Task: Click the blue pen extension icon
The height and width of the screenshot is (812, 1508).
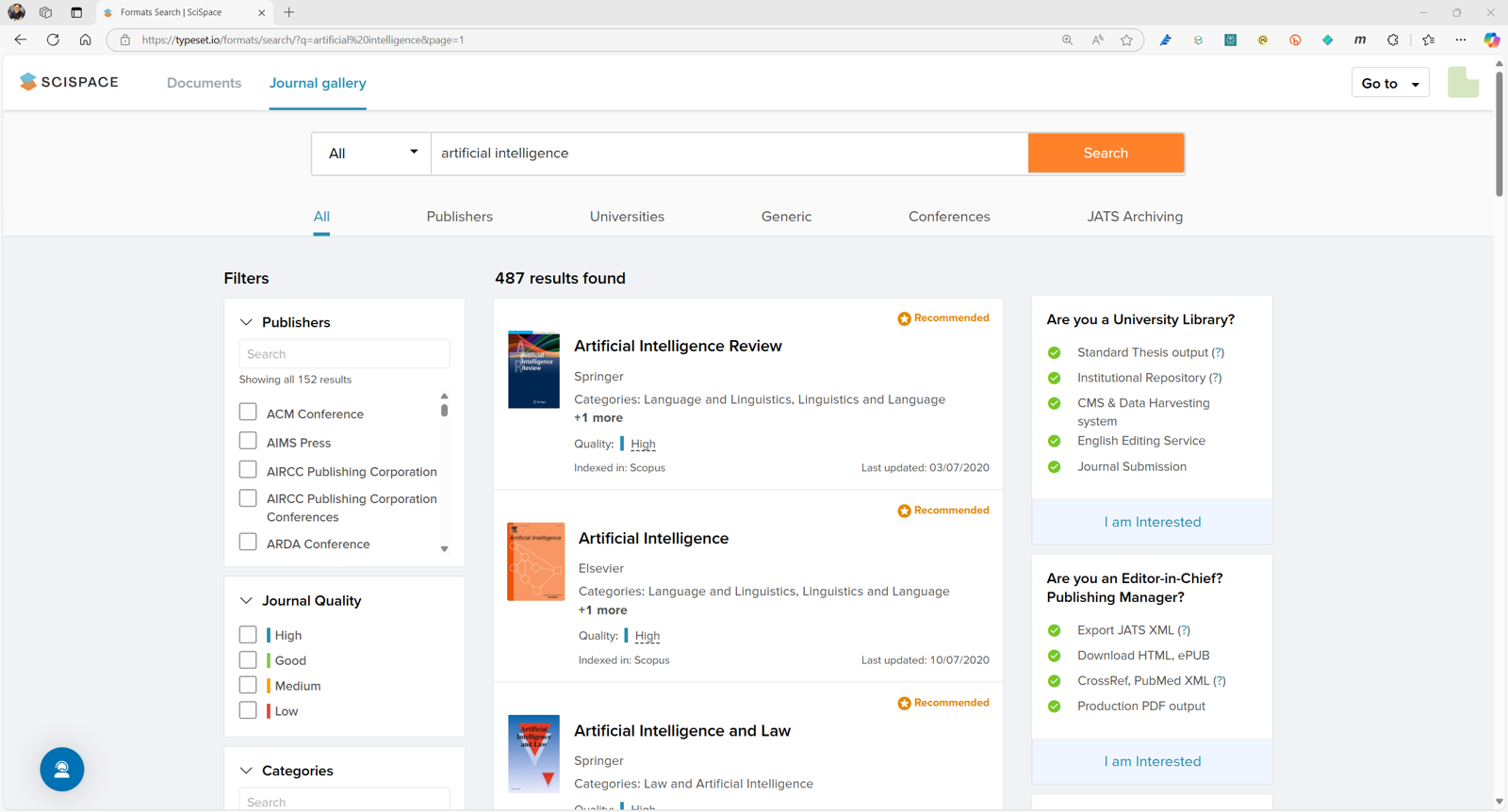Action: tap(1165, 40)
